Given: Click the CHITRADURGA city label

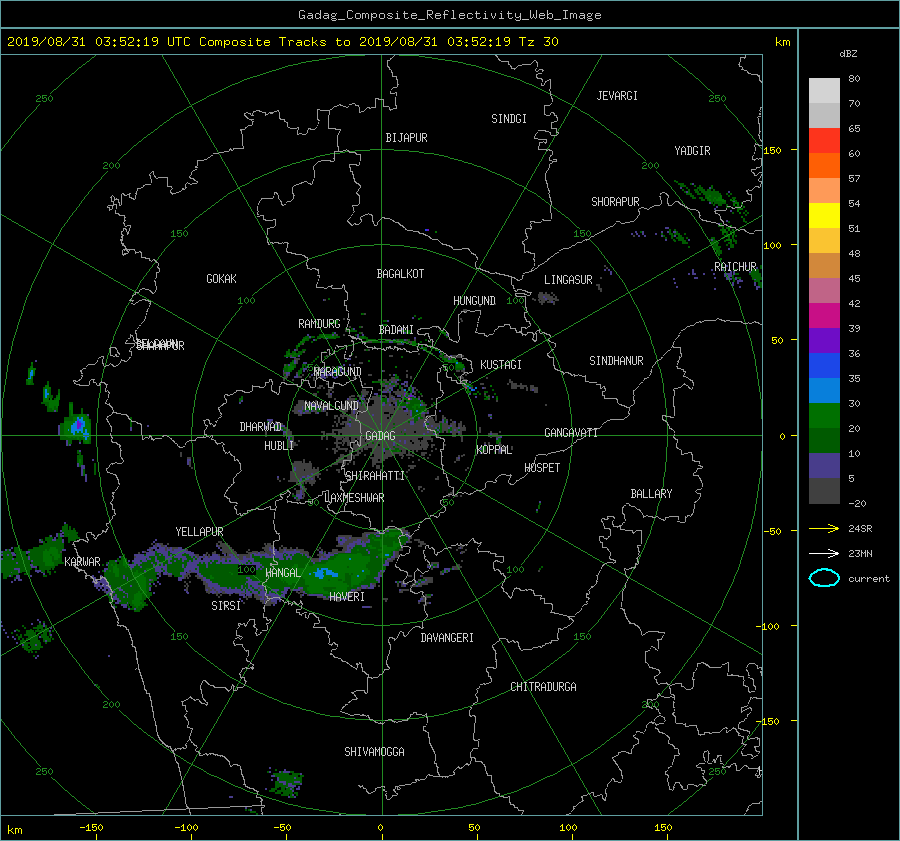Looking at the screenshot, I should (x=544, y=687).
